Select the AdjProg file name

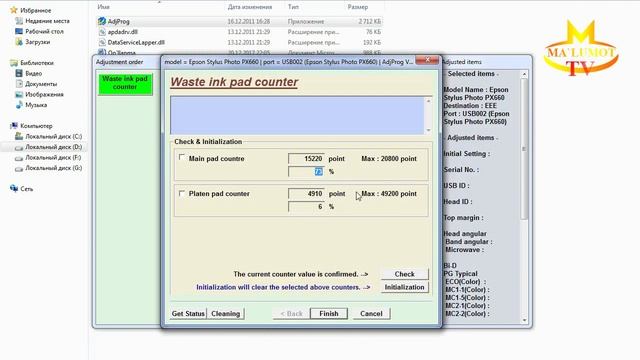pyautogui.click(x=118, y=21)
